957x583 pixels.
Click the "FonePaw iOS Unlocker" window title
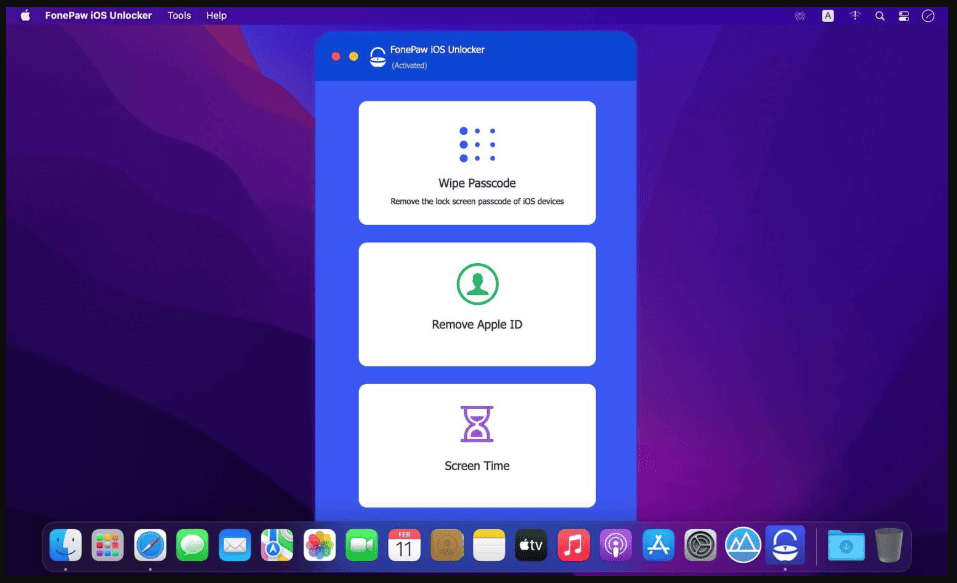[437, 49]
